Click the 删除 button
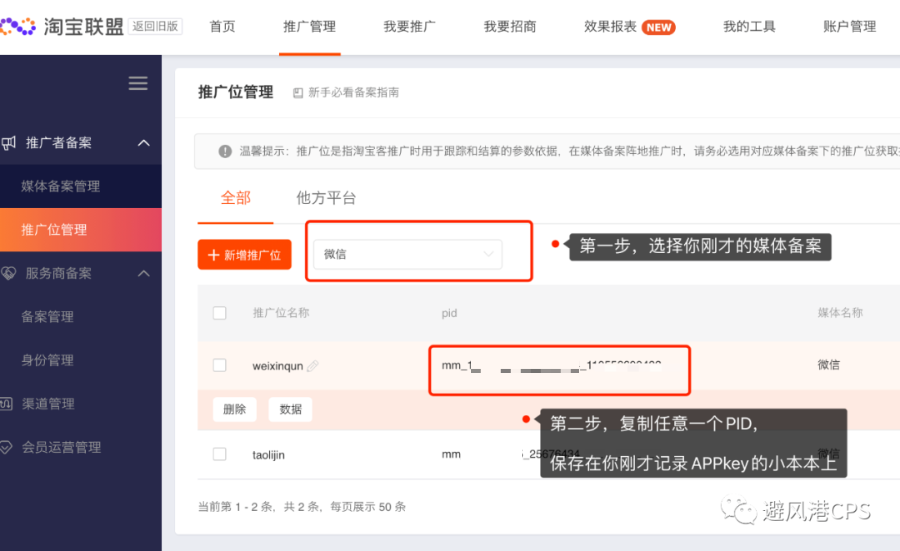Image resolution: width=900 pixels, height=551 pixels. pyautogui.click(x=234, y=409)
